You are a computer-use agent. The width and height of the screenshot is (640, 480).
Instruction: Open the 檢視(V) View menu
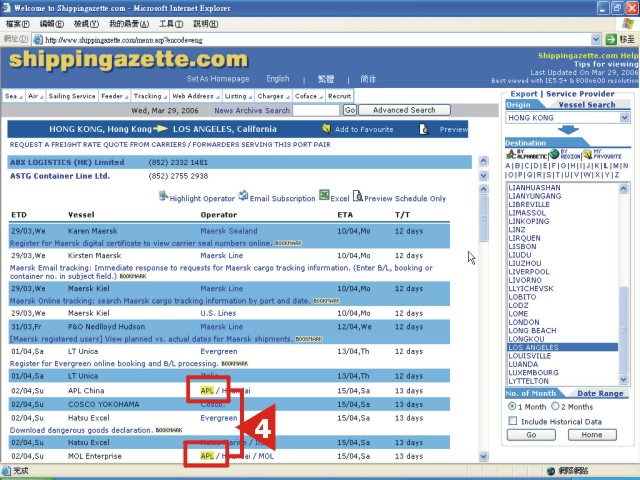coord(86,24)
